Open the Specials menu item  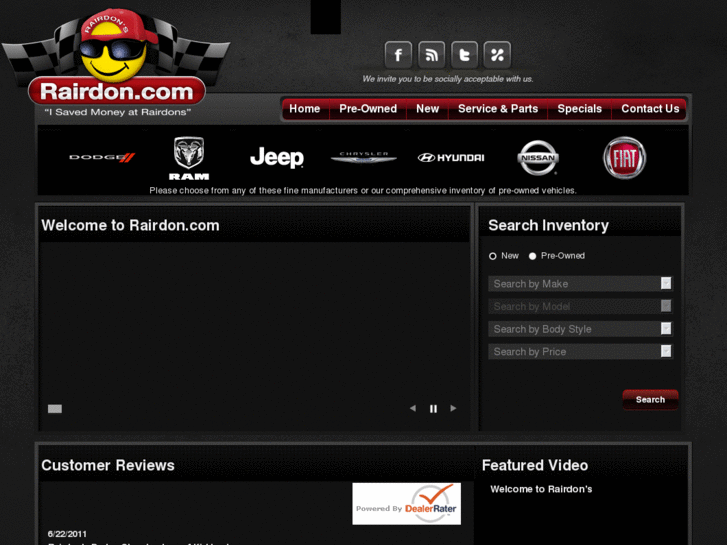tap(580, 109)
